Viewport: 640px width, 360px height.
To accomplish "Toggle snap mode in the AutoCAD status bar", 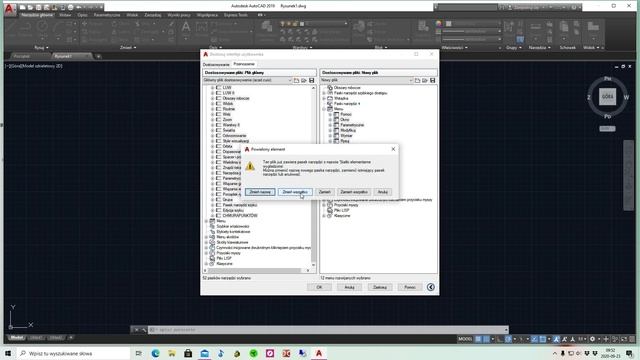I will (x=486, y=339).
